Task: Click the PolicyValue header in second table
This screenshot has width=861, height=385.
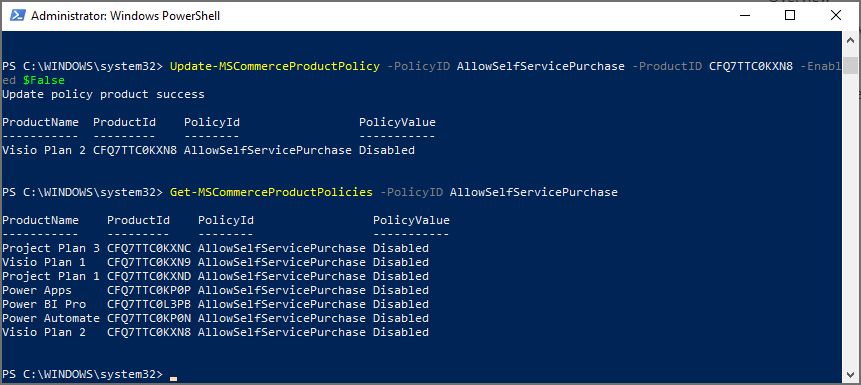Action: point(411,220)
